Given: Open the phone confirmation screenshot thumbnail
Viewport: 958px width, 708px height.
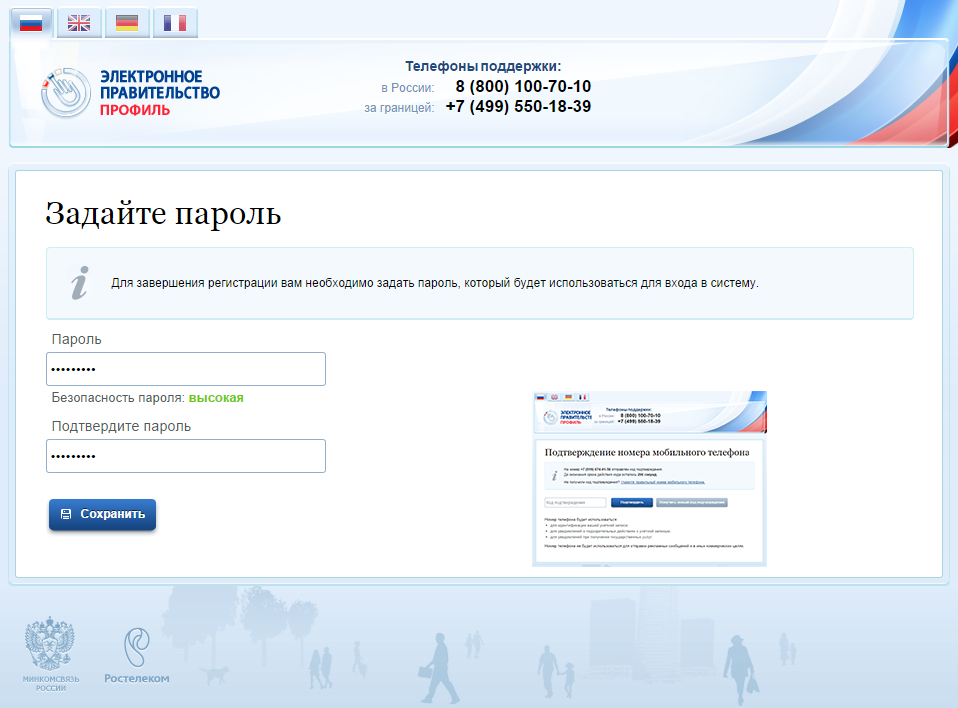Looking at the screenshot, I should coord(649,478).
